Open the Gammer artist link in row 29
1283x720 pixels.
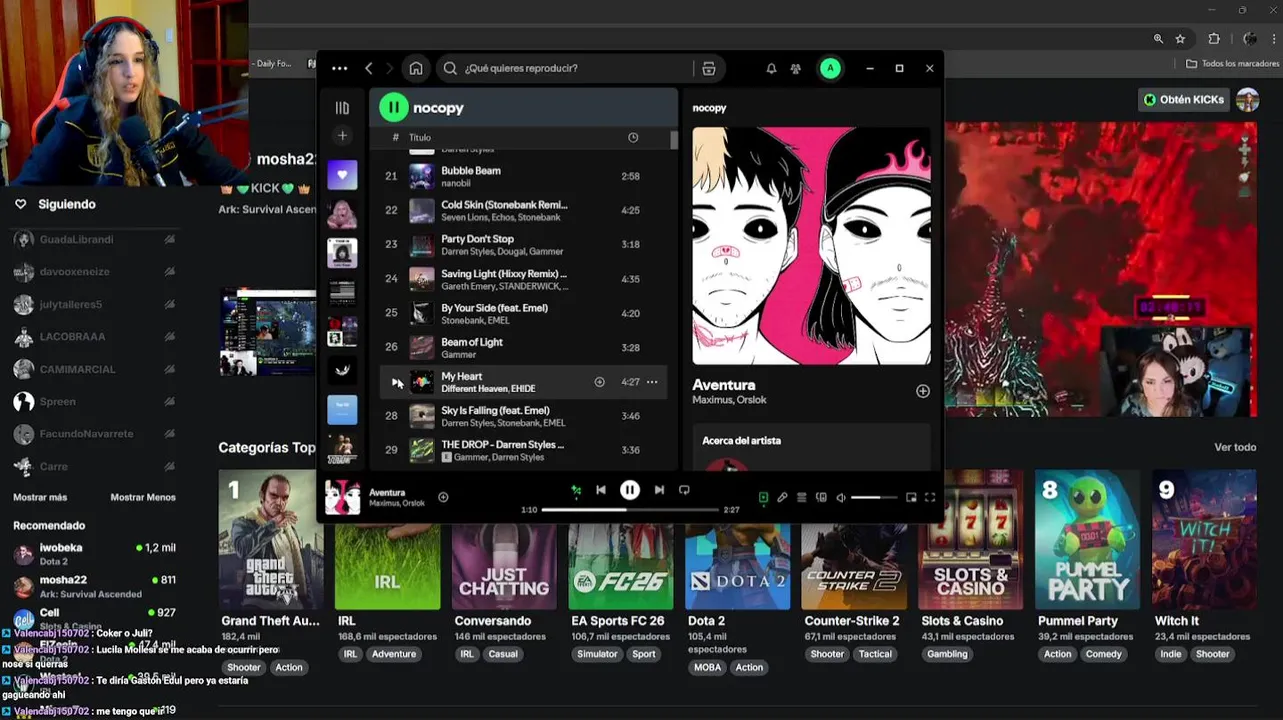coord(473,457)
